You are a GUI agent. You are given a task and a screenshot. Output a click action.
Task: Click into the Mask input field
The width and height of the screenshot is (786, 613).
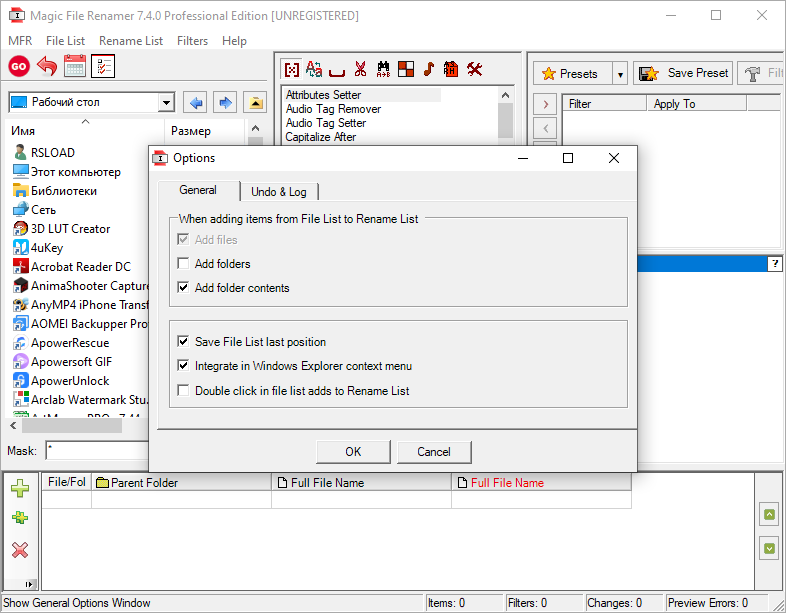click(97, 451)
